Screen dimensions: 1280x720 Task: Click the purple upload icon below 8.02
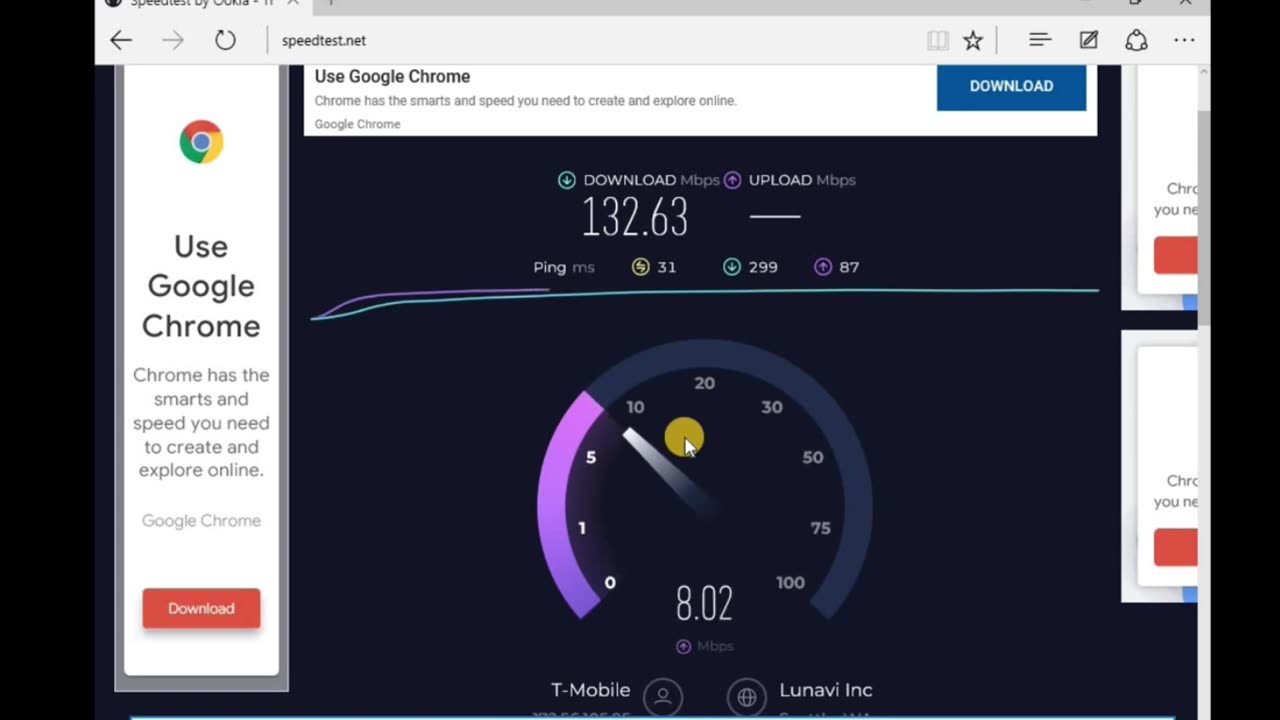684,646
